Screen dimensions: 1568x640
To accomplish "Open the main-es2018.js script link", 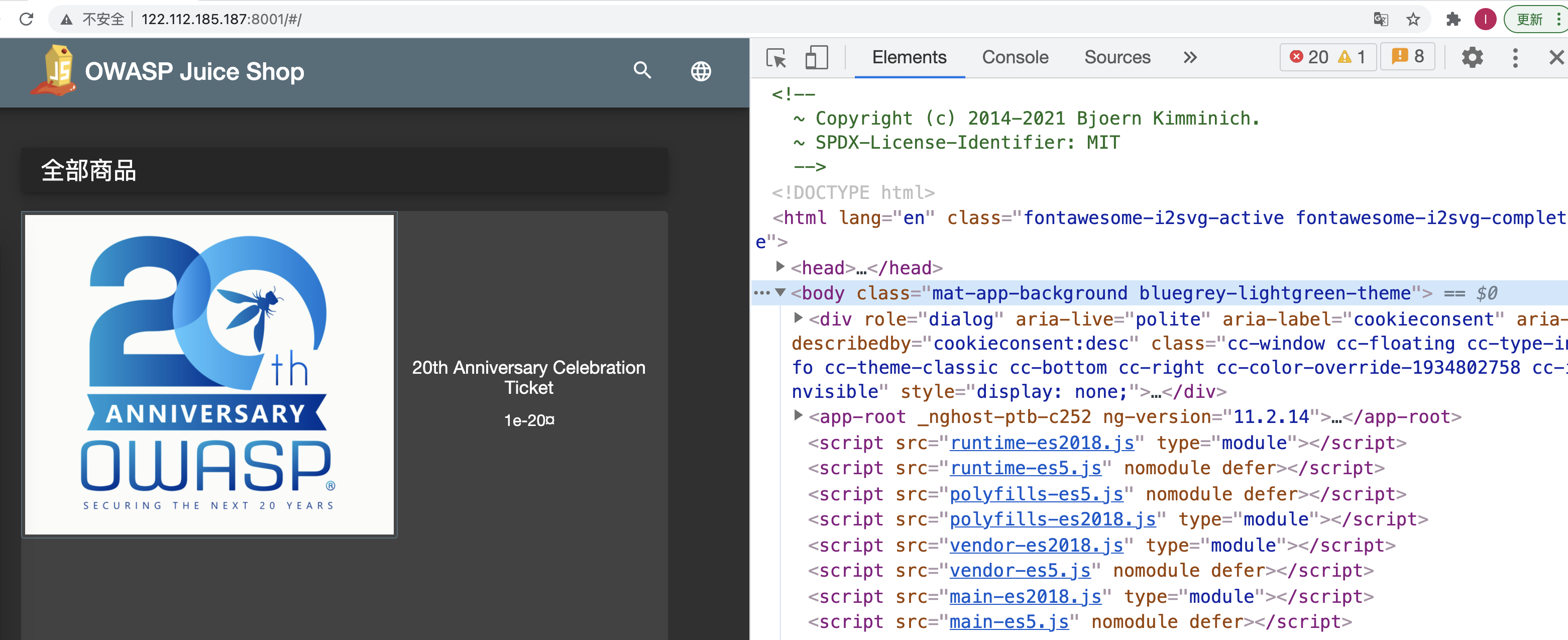I will click(x=1025, y=596).
